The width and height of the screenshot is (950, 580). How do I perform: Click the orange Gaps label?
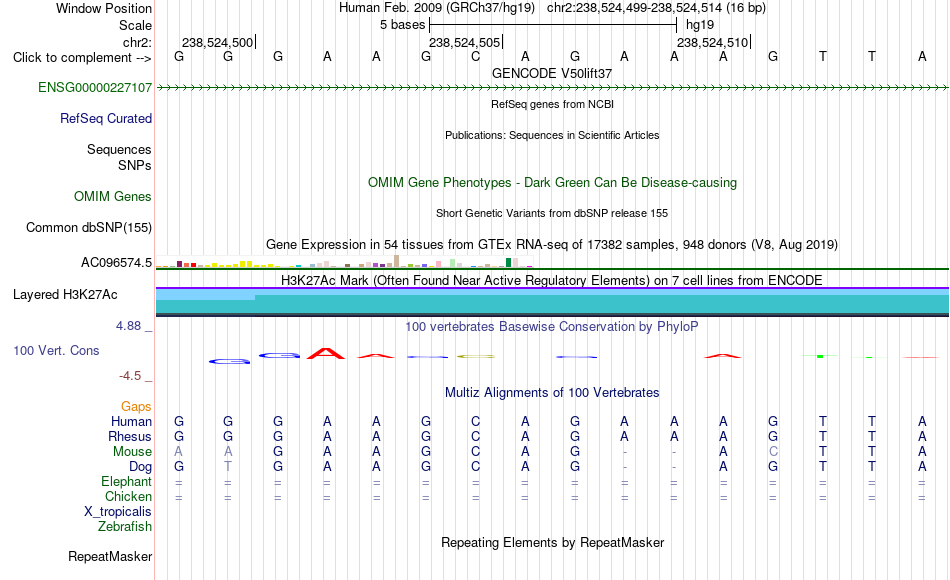(136, 406)
